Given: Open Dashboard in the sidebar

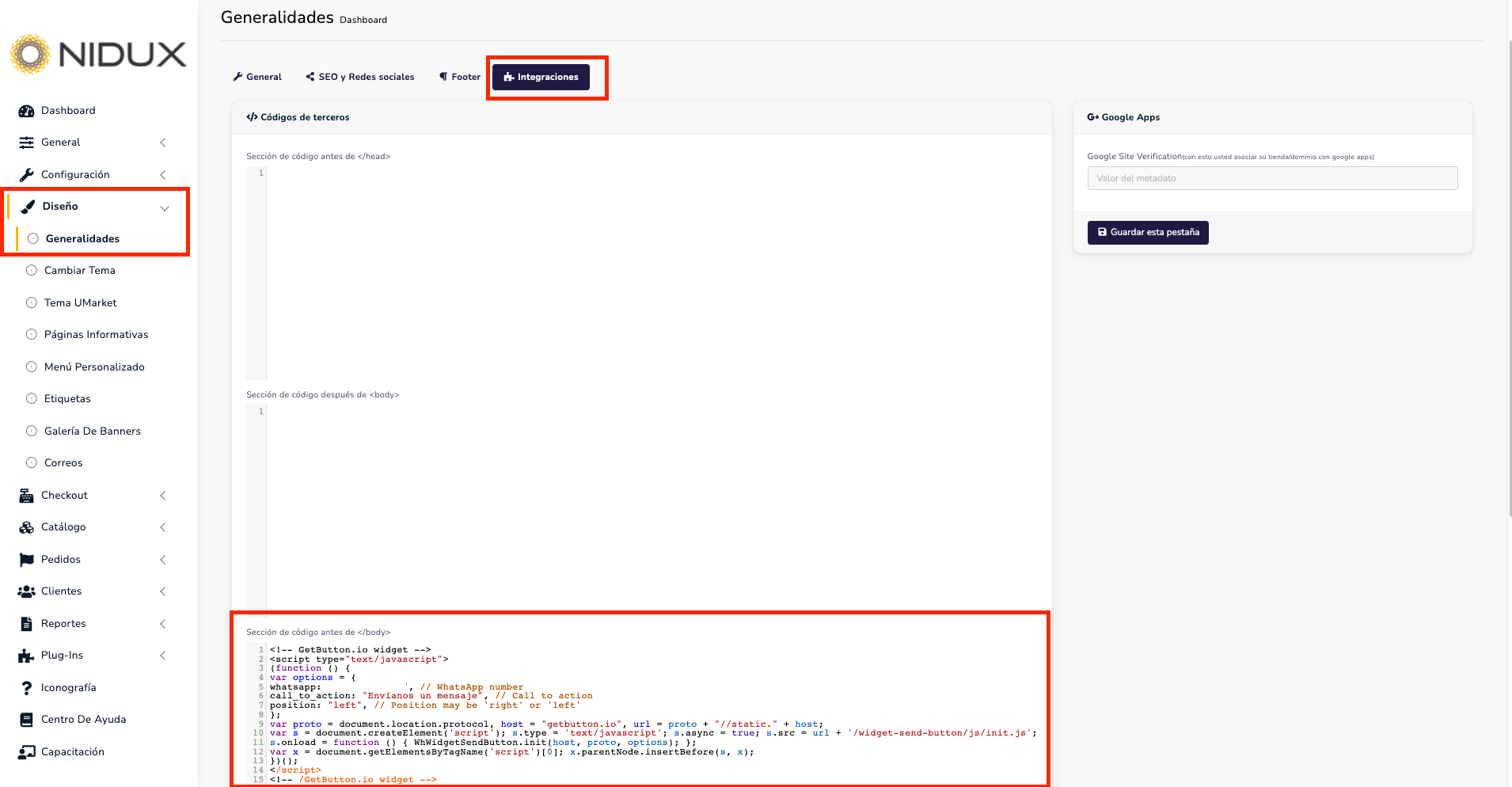Looking at the screenshot, I should point(68,111).
